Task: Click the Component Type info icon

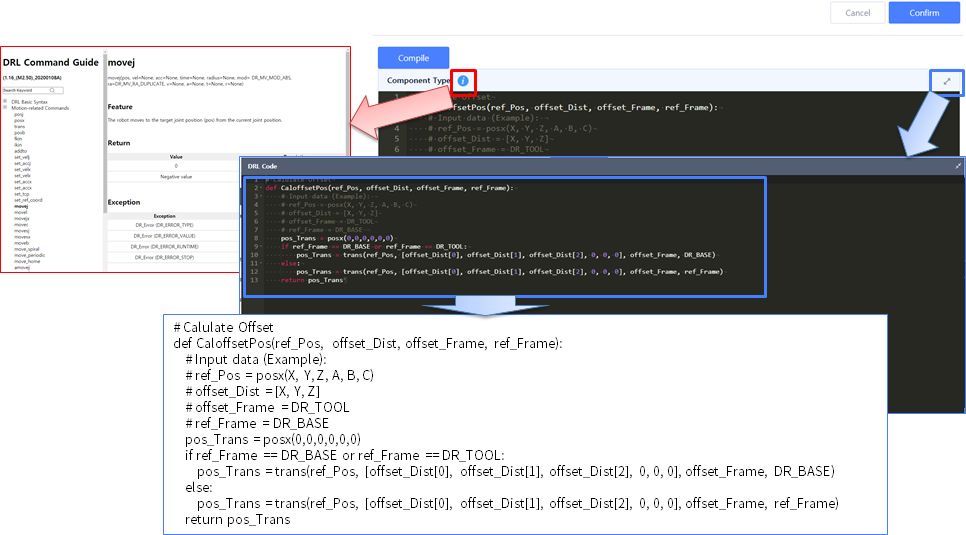Action: [x=463, y=81]
